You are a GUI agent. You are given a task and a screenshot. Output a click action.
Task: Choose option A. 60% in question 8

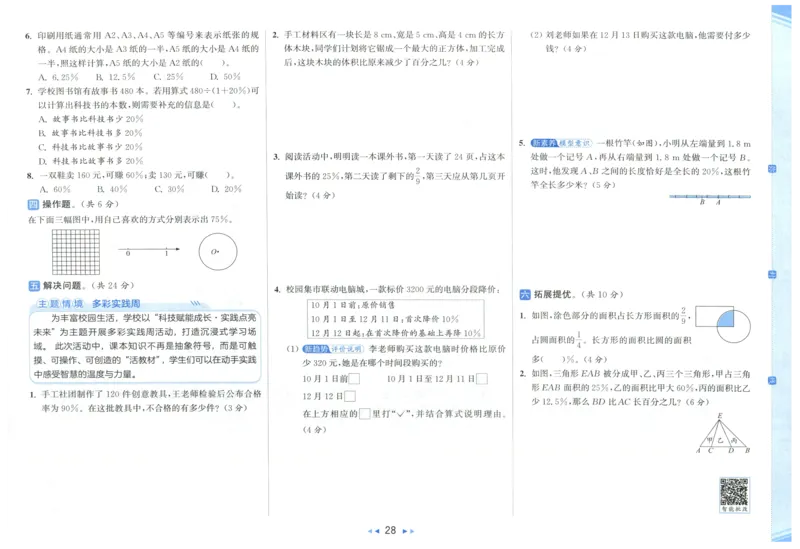(55, 189)
